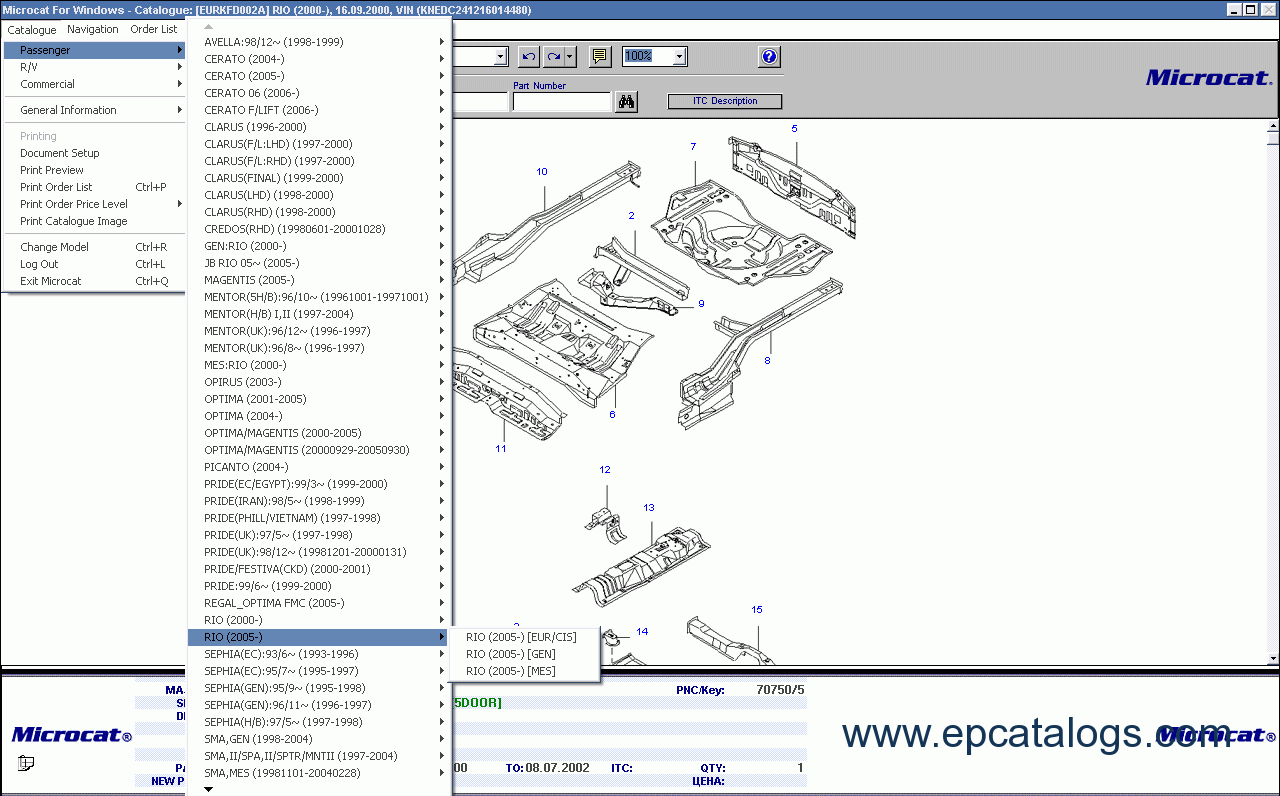Click submenu arrow beside MES:RIO (2000-)
This screenshot has width=1280, height=796.
pos(442,365)
